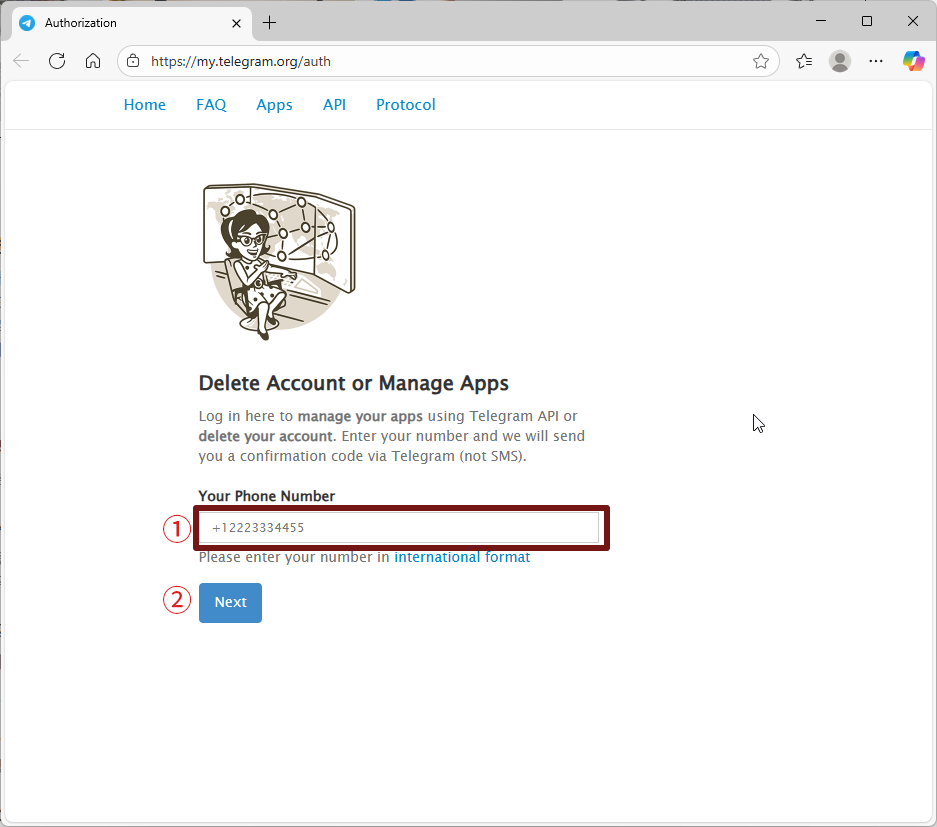Reload the page with refresh icon
Viewport: 937px width, 827px height.
pos(57,61)
